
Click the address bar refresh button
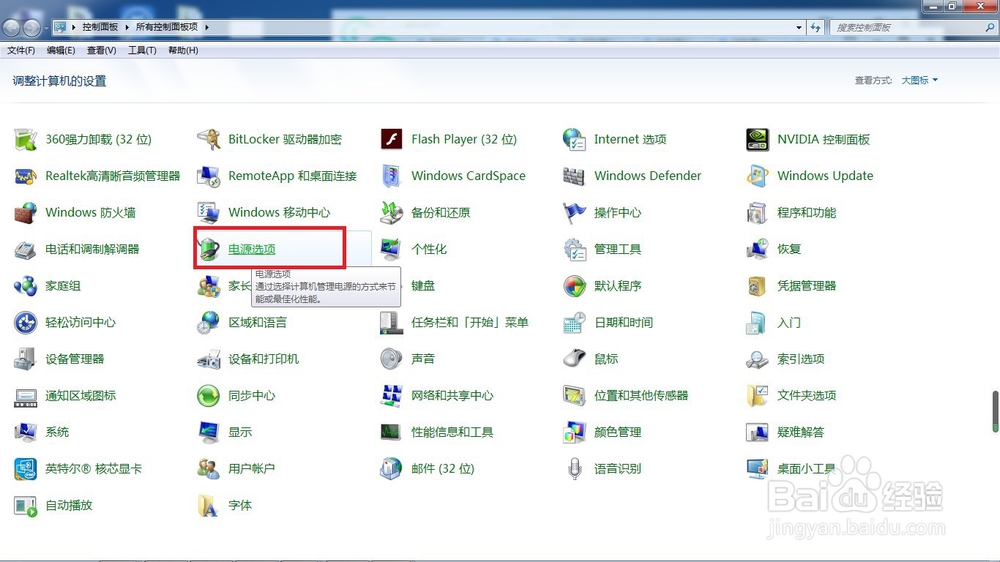pos(816,27)
